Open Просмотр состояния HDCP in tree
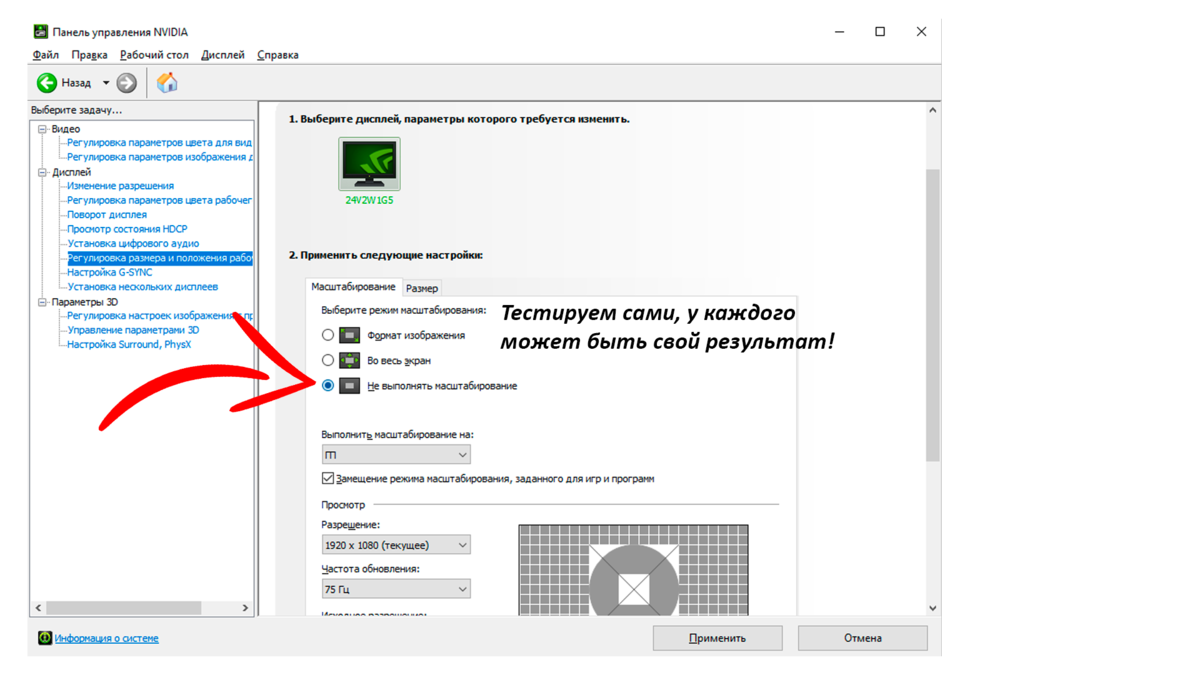 127,229
